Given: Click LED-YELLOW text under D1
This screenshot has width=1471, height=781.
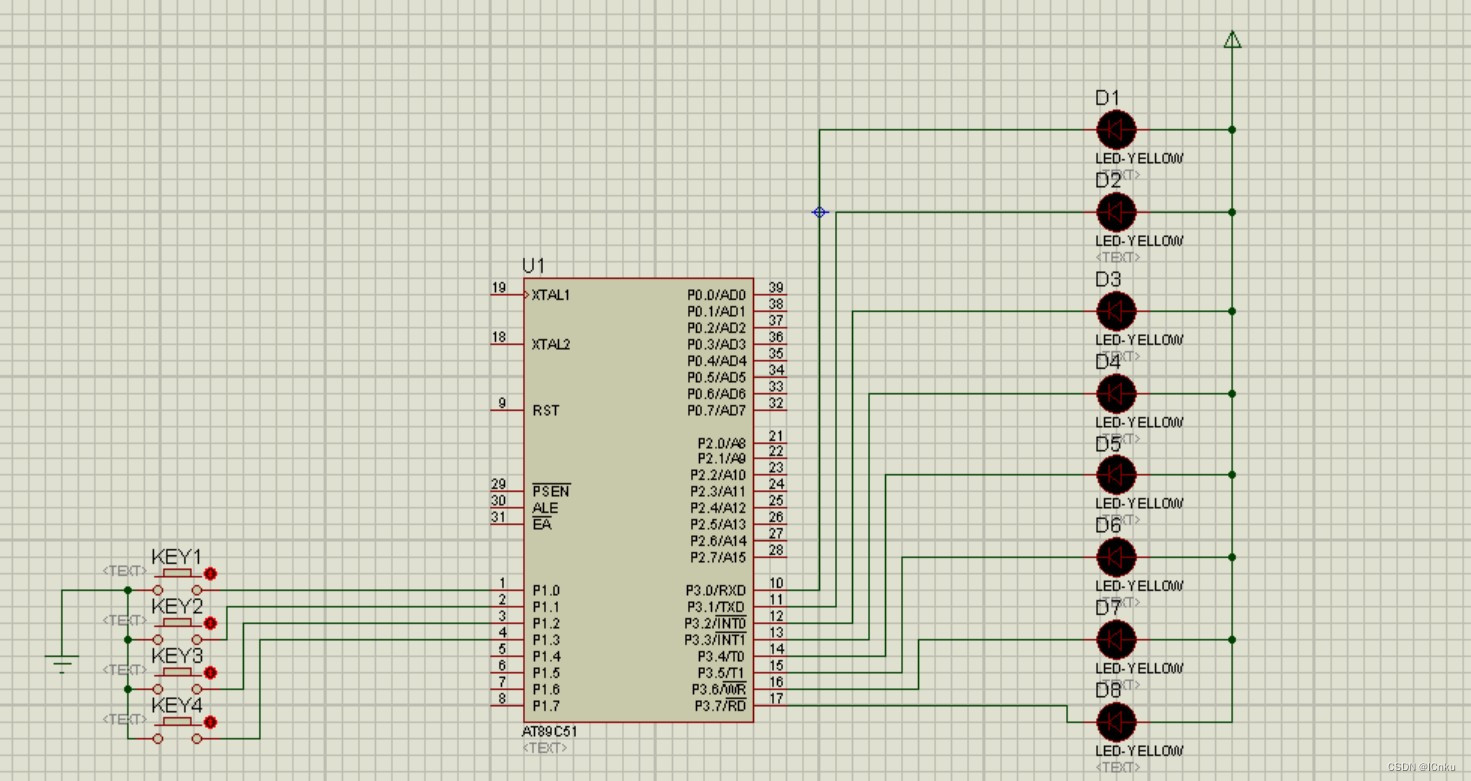Looking at the screenshot, I should tap(1139, 158).
